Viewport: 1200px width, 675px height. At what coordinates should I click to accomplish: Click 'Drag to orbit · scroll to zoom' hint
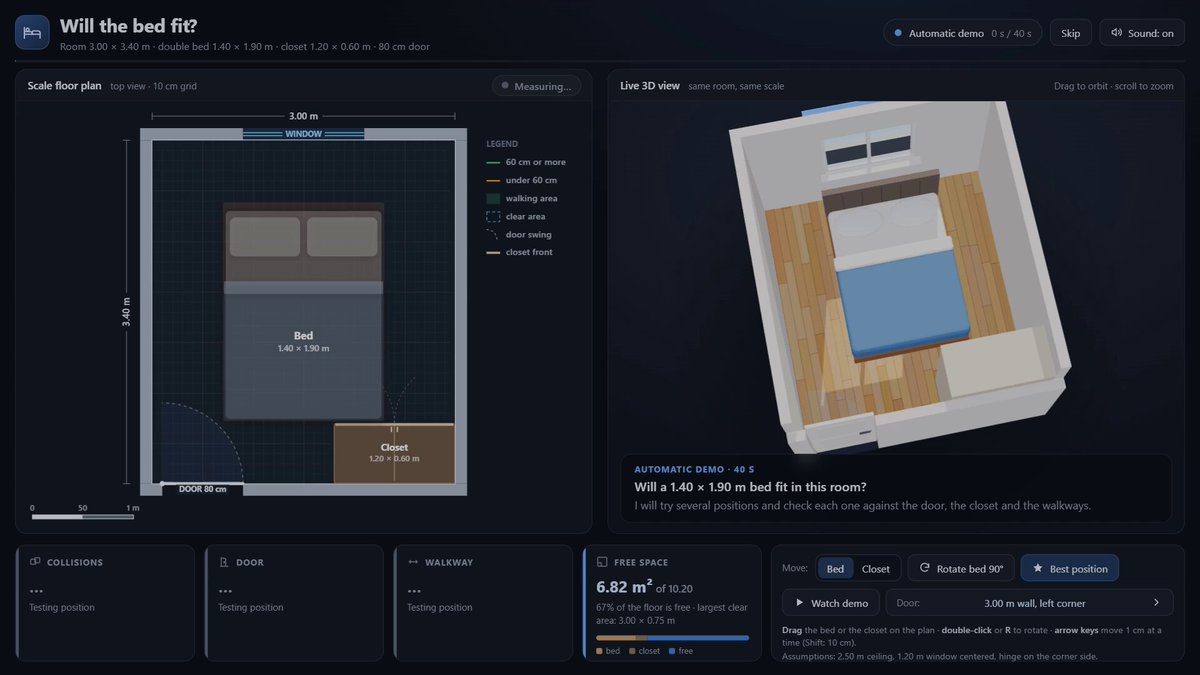pos(1114,86)
